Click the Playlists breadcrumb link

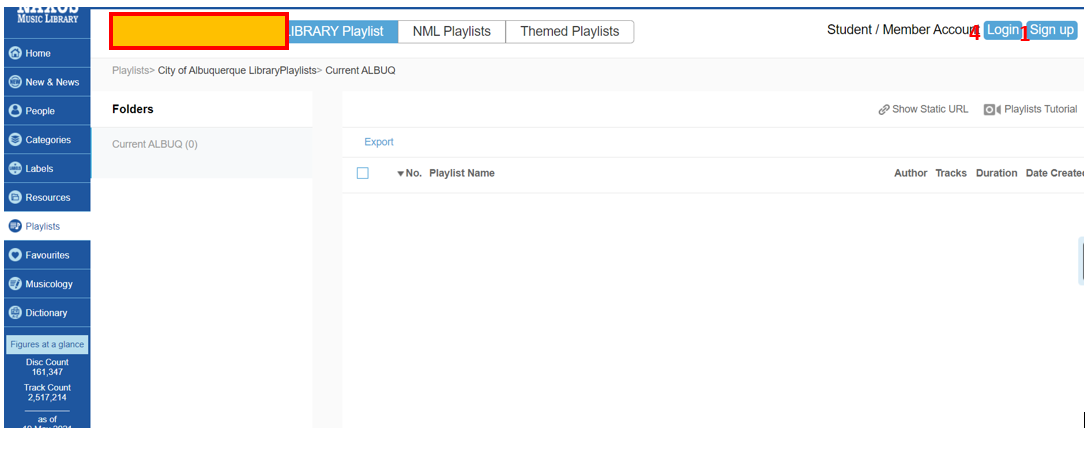click(130, 71)
